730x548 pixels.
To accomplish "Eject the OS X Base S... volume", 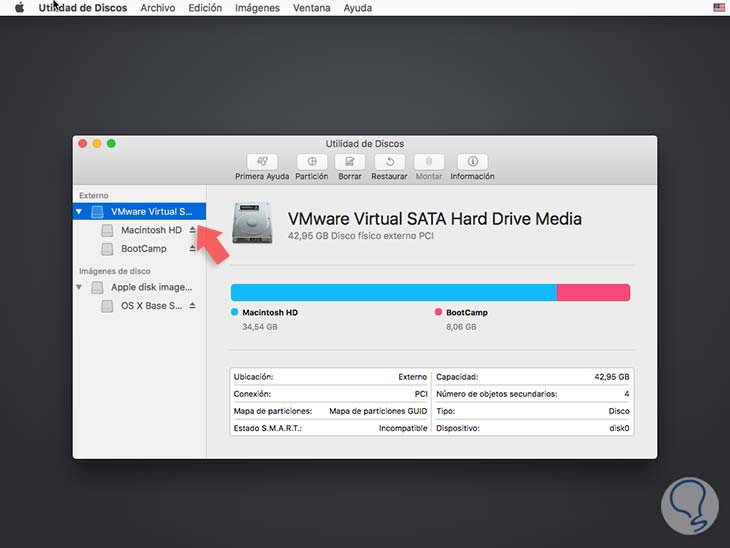I will 192,306.
